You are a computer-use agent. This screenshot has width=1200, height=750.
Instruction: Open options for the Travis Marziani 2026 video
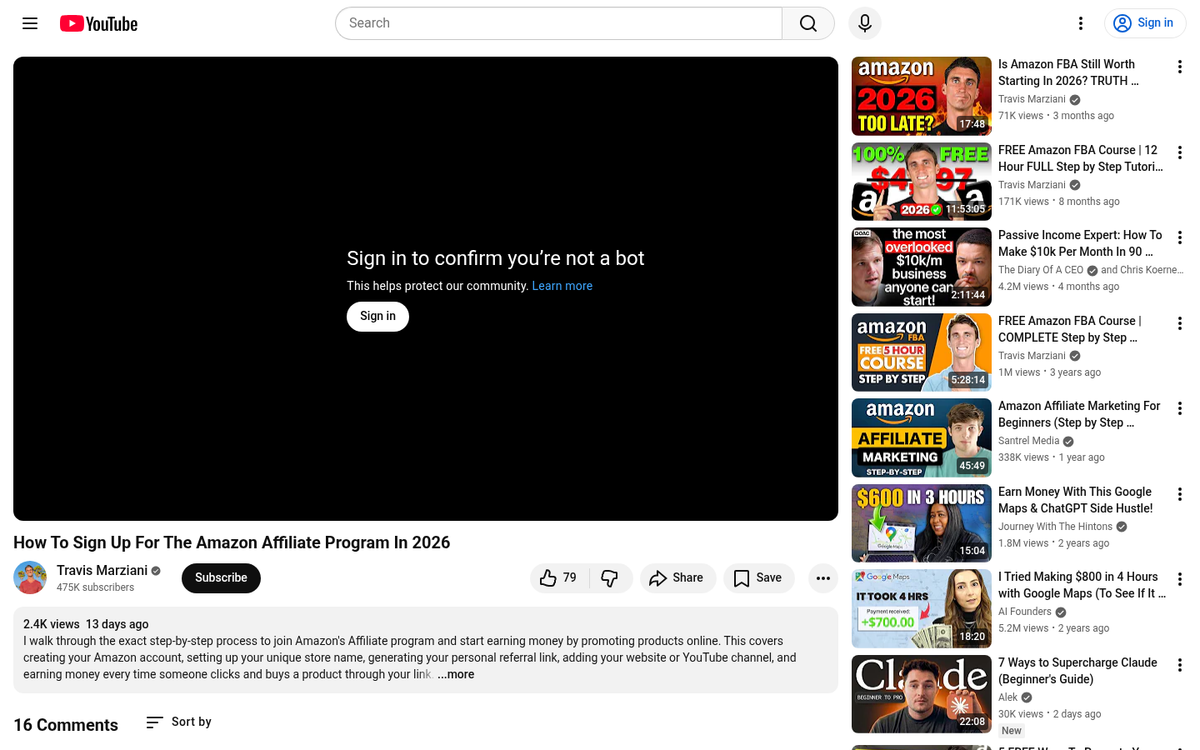(x=1180, y=66)
